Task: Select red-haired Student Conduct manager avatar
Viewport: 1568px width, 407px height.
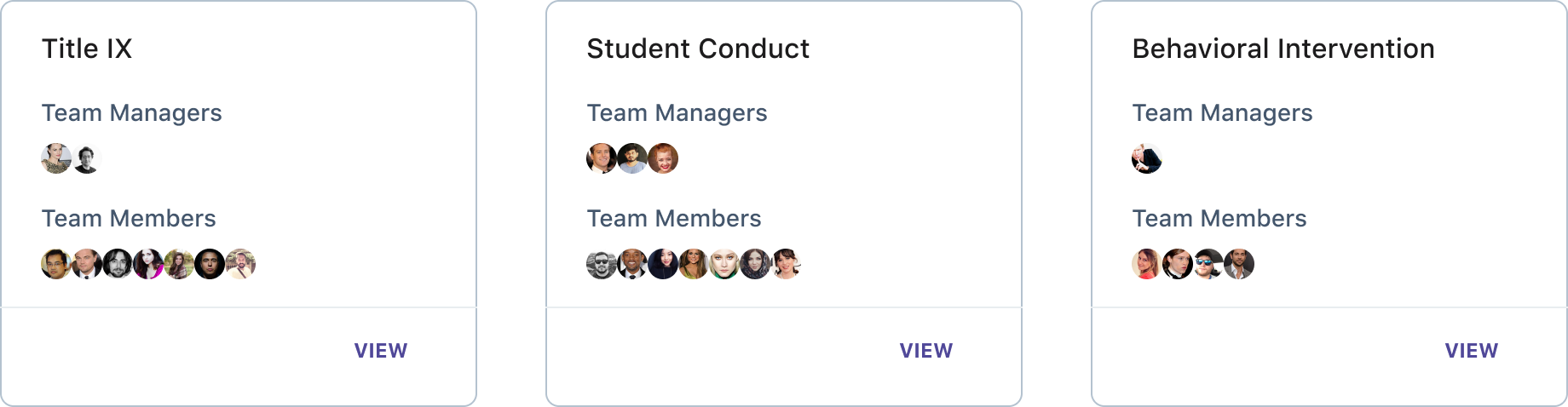Action: tap(663, 158)
